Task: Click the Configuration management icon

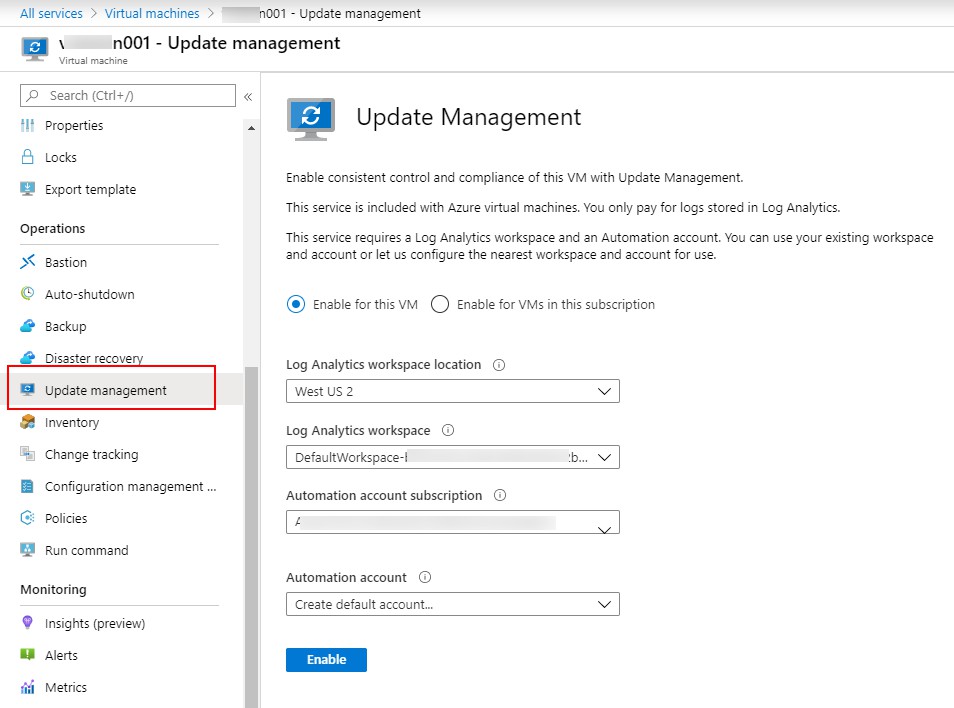Action: pos(27,486)
